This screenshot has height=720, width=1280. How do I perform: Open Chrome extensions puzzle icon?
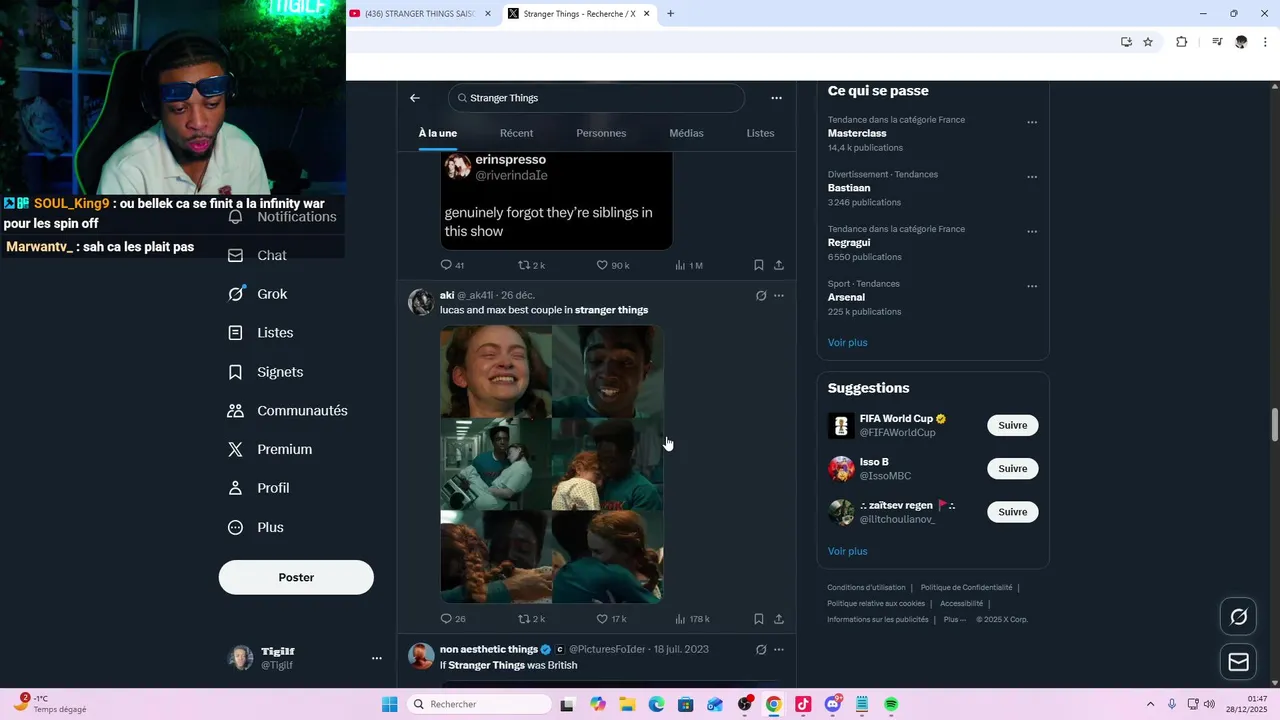click(x=1181, y=42)
